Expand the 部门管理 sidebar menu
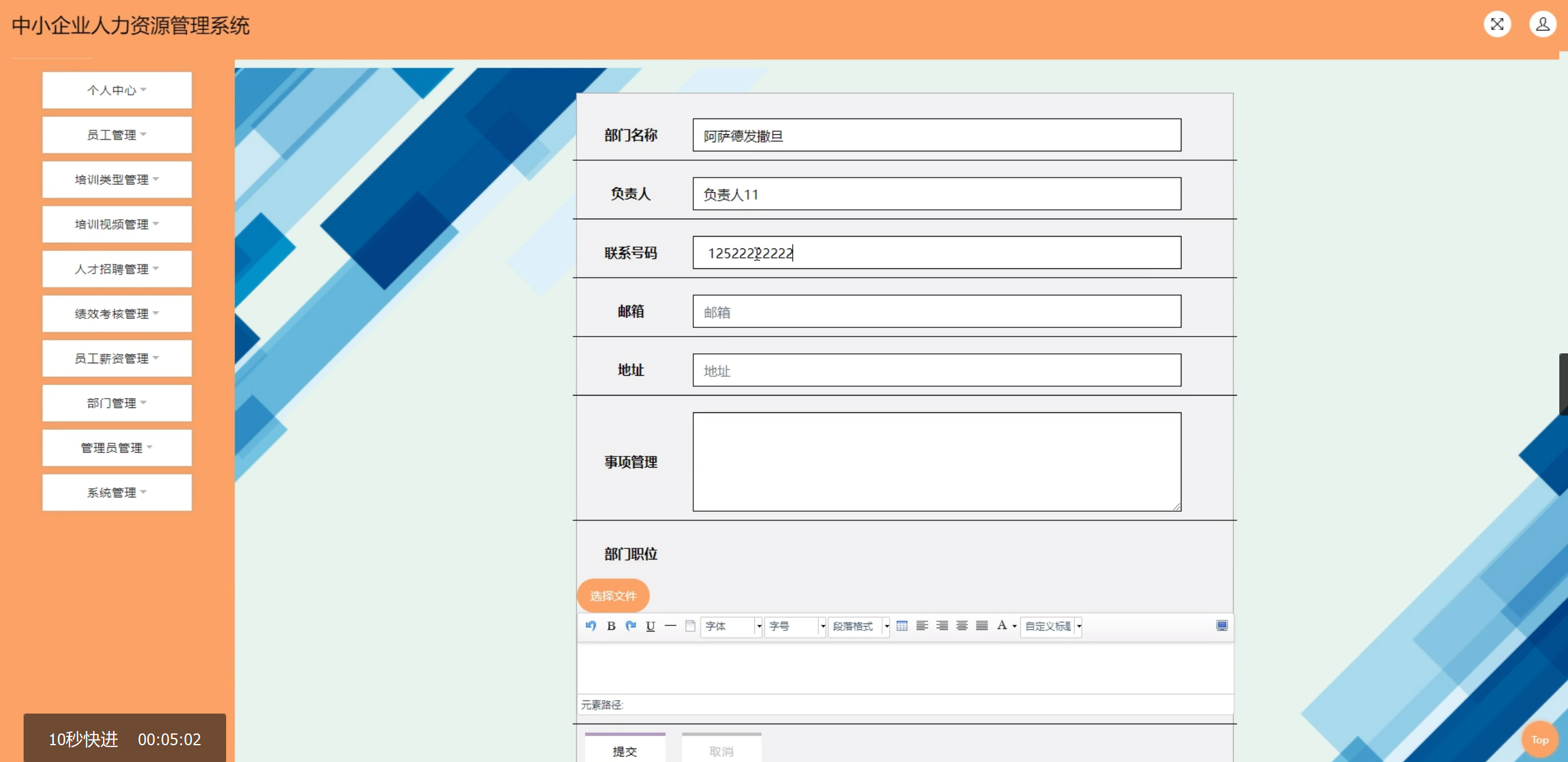 (x=117, y=403)
